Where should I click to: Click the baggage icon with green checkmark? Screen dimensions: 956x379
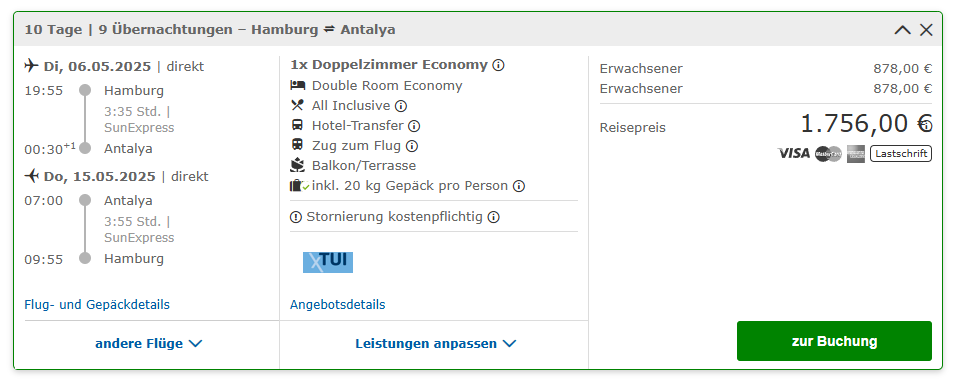[x=299, y=186]
